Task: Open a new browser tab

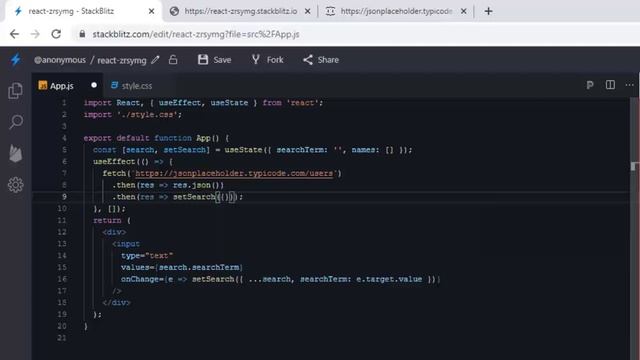Action: tap(489, 11)
